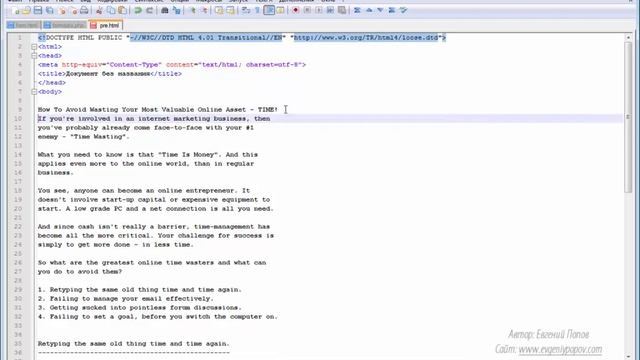Click the Close All toolbar icon

pyautogui.click(x=73, y=10)
